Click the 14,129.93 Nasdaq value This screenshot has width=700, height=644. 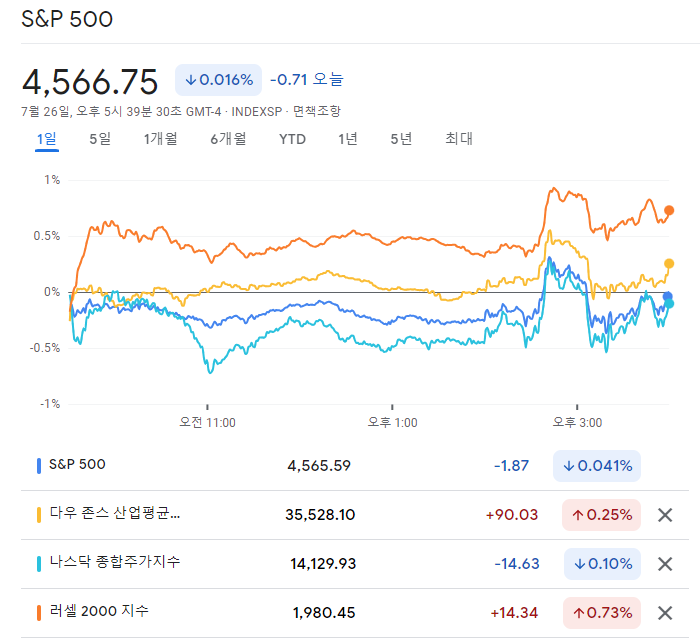pyautogui.click(x=323, y=564)
